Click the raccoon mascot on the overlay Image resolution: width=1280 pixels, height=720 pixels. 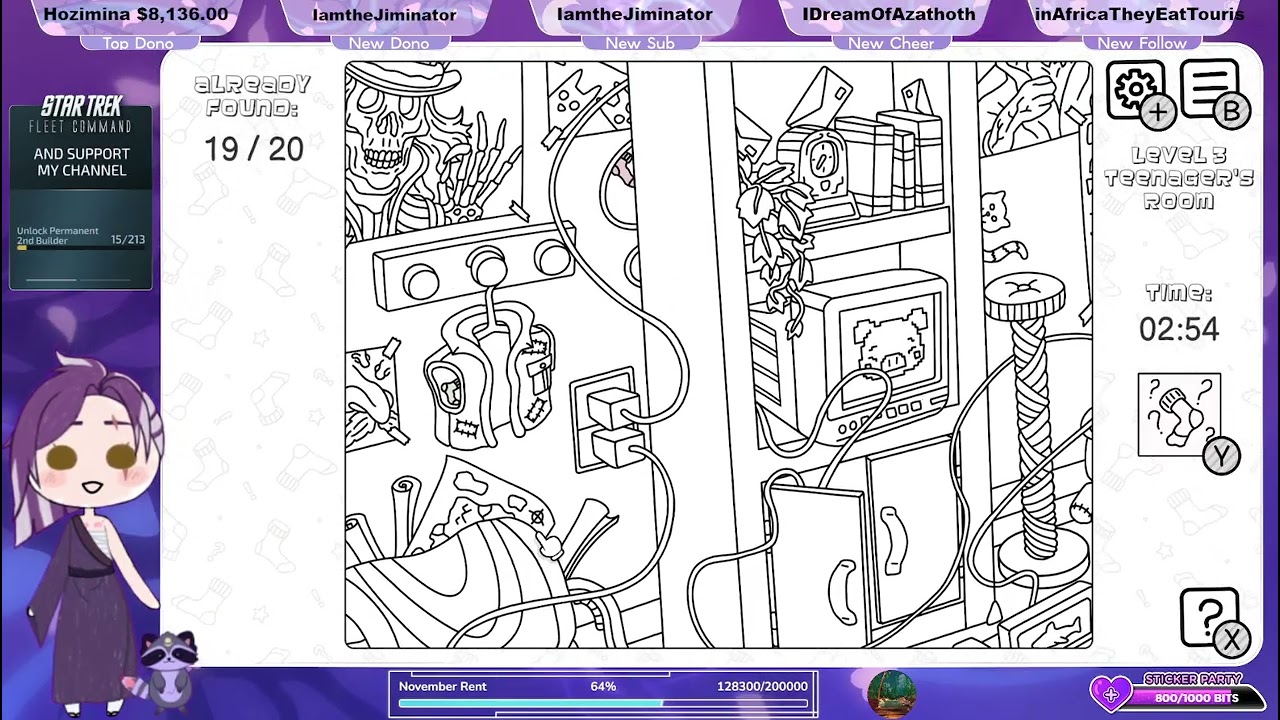pos(167,667)
